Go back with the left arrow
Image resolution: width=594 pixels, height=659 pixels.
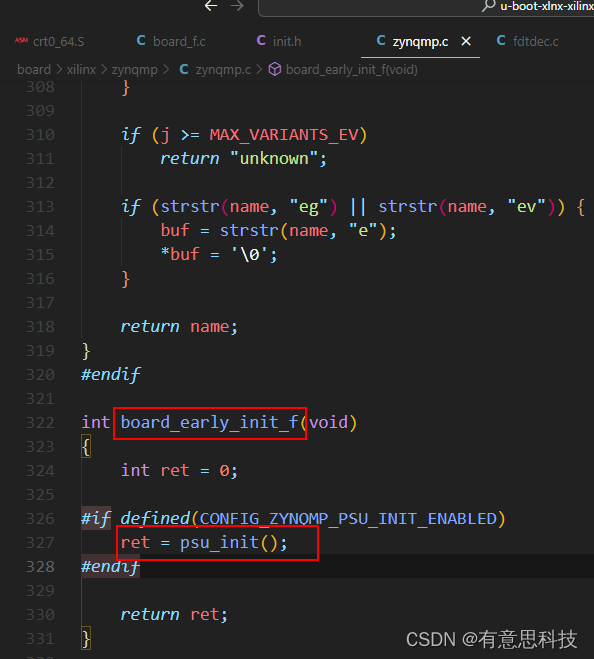(x=211, y=6)
